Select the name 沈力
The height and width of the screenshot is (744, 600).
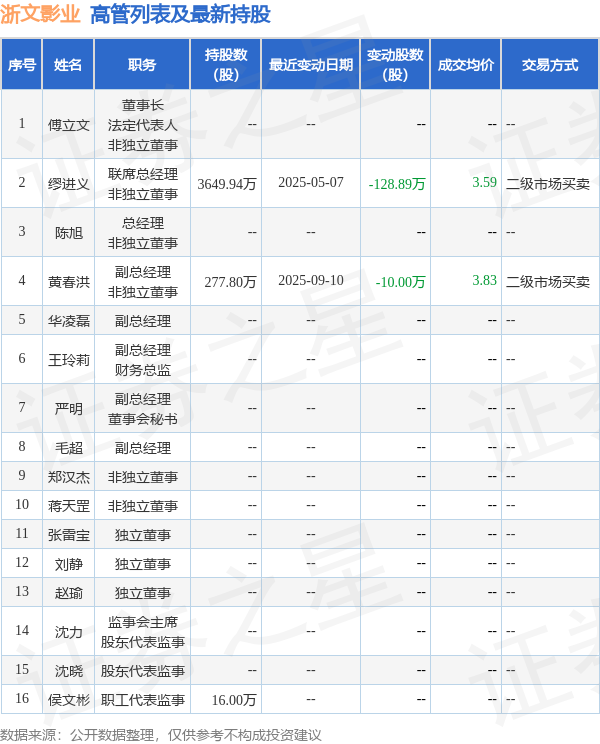click(x=69, y=632)
